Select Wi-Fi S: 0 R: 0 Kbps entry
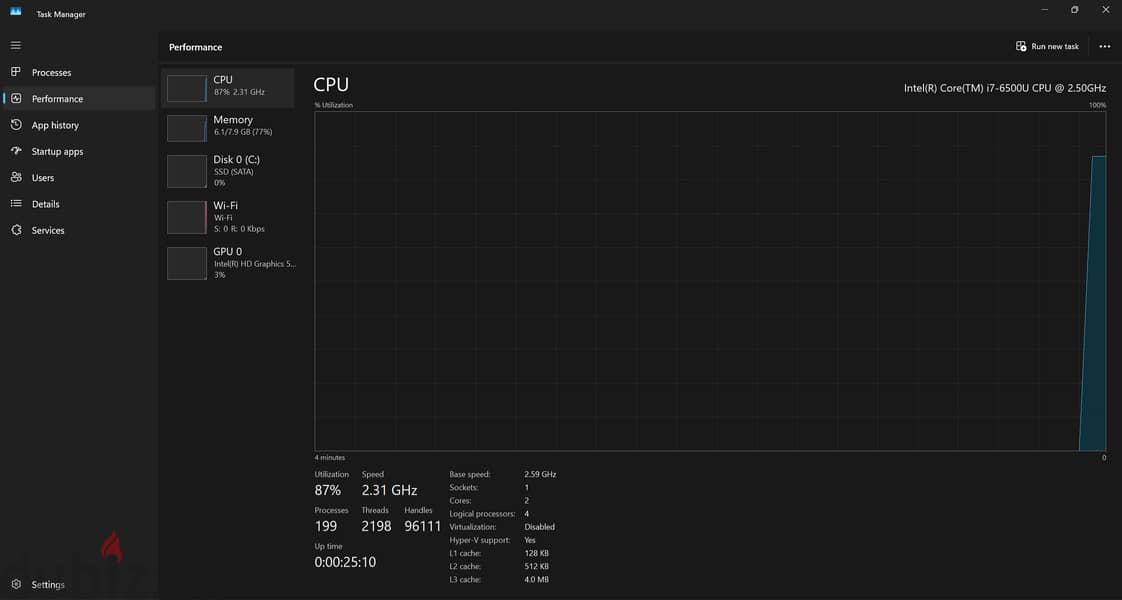Viewport: 1122px width, 600px height. pos(228,217)
